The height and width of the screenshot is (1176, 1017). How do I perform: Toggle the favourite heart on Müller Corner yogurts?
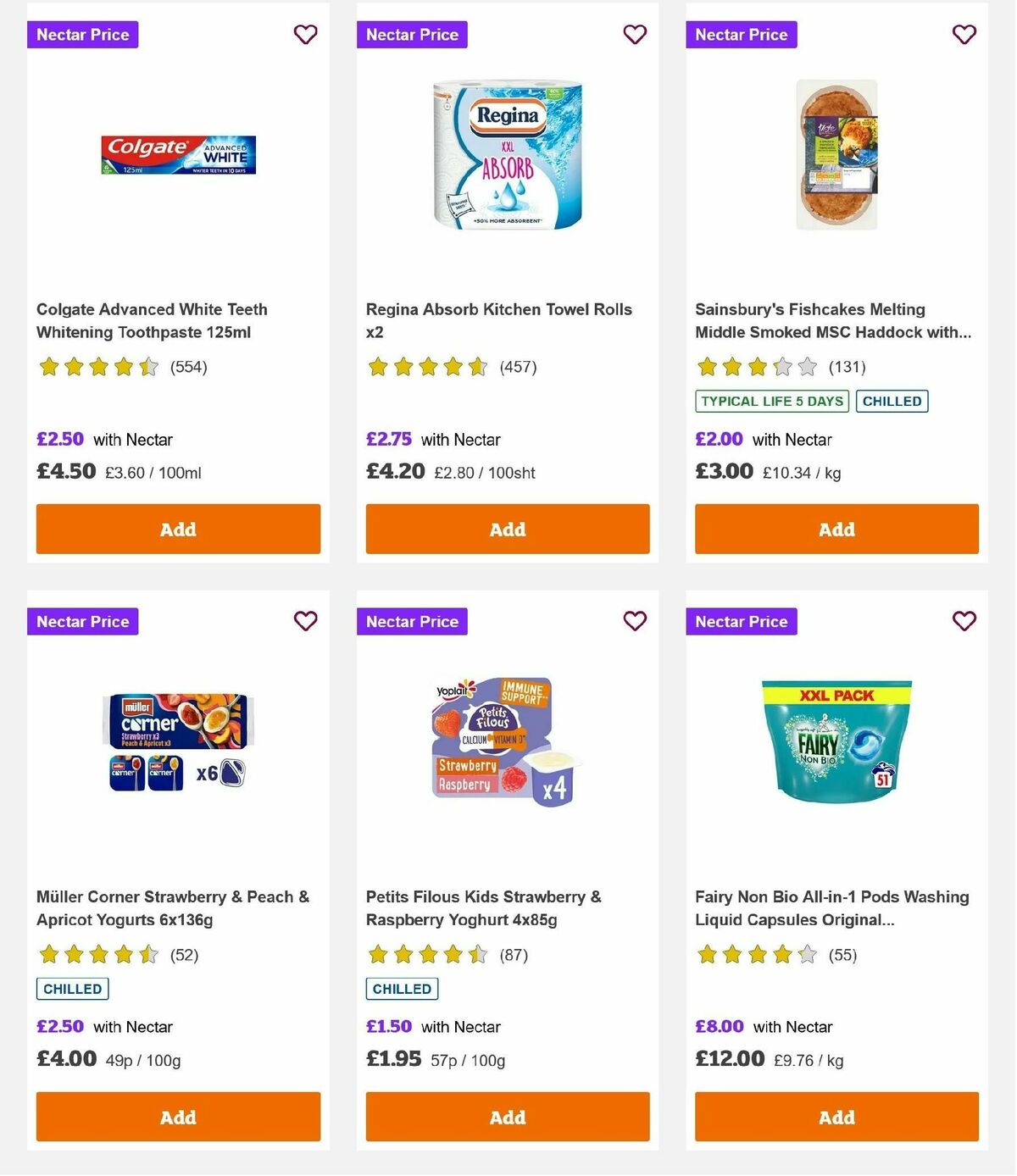tap(305, 621)
